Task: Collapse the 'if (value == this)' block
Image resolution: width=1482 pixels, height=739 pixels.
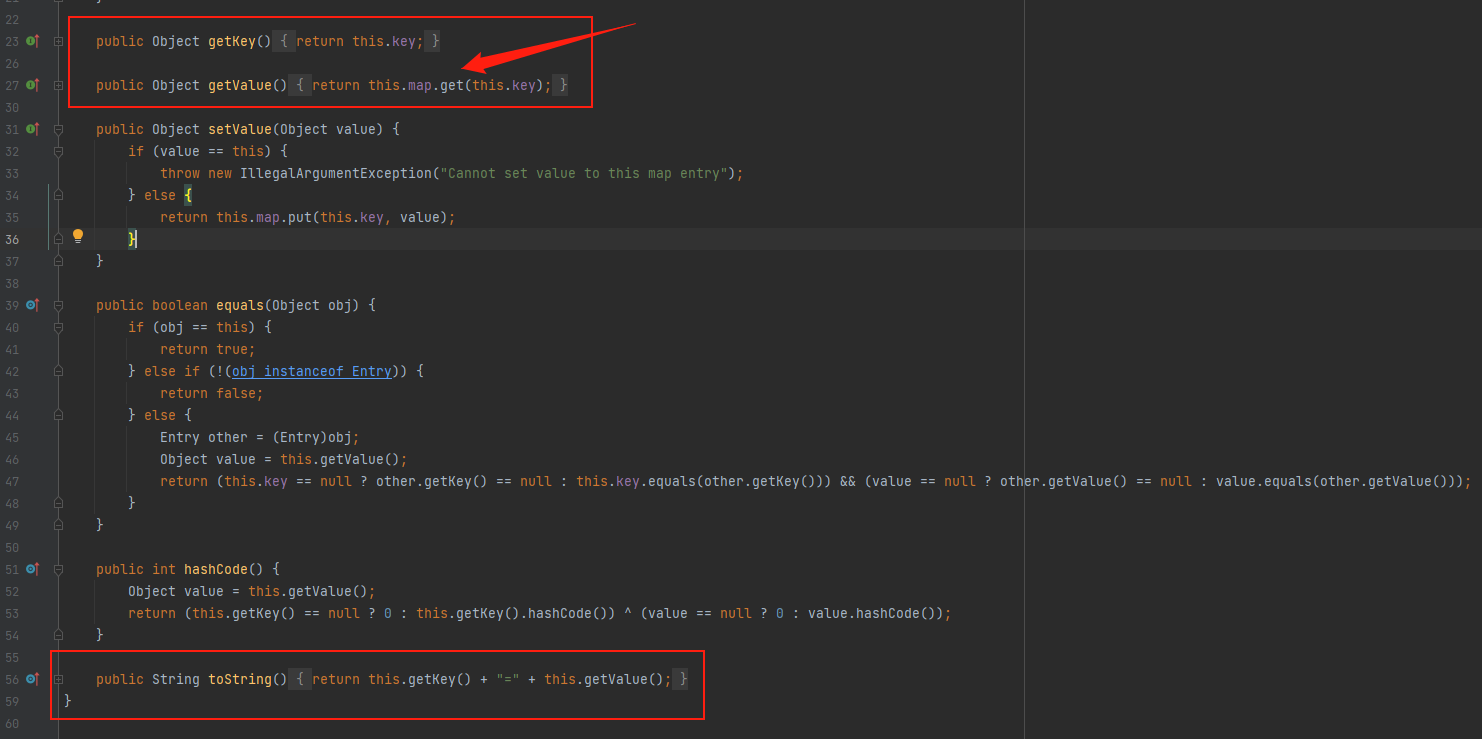Action: 58,151
